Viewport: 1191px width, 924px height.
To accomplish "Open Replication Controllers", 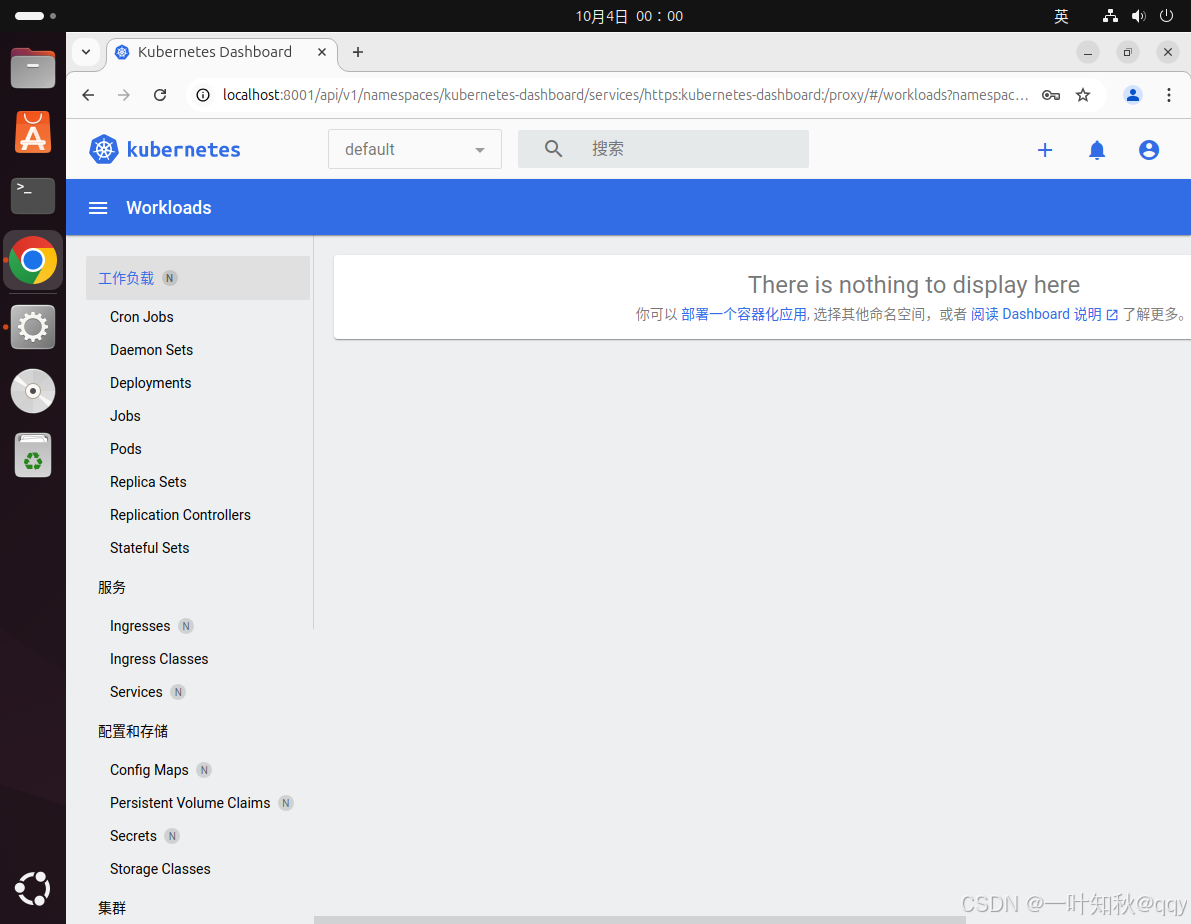I will (180, 515).
